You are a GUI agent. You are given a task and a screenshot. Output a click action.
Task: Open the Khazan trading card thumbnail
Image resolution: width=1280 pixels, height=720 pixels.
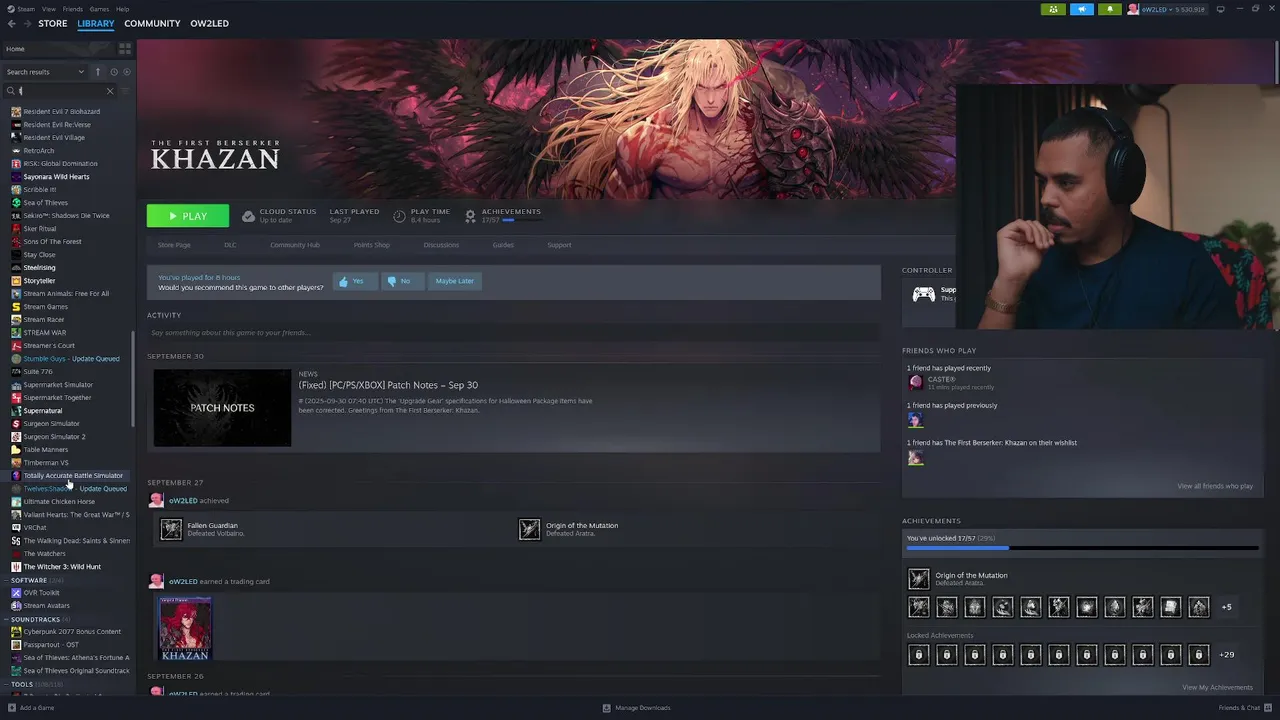point(185,629)
